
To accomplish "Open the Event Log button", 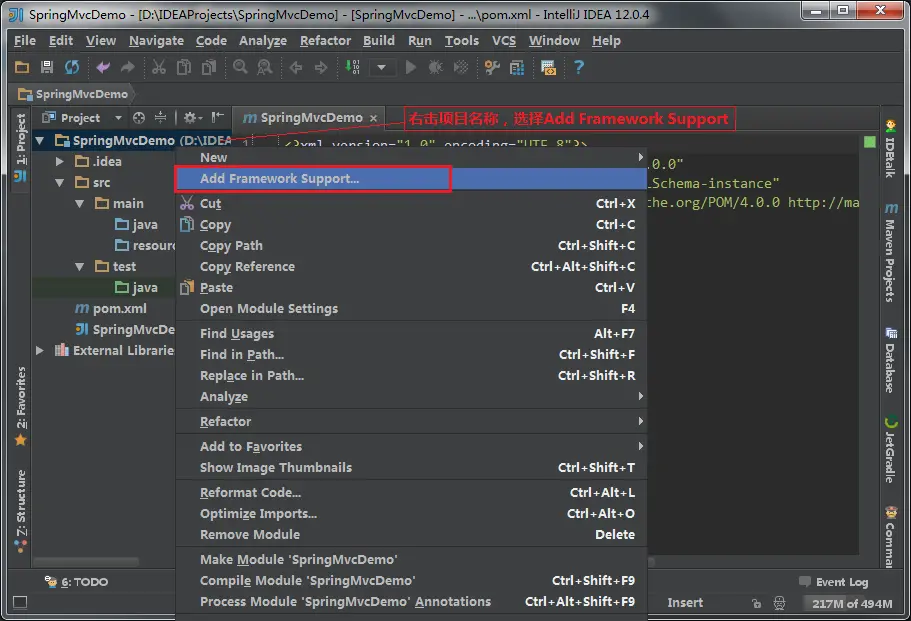I will 834,582.
